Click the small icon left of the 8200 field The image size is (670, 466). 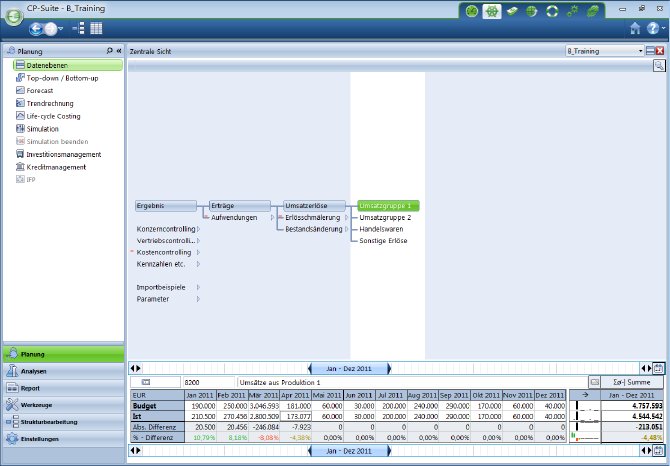pos(146,382)
